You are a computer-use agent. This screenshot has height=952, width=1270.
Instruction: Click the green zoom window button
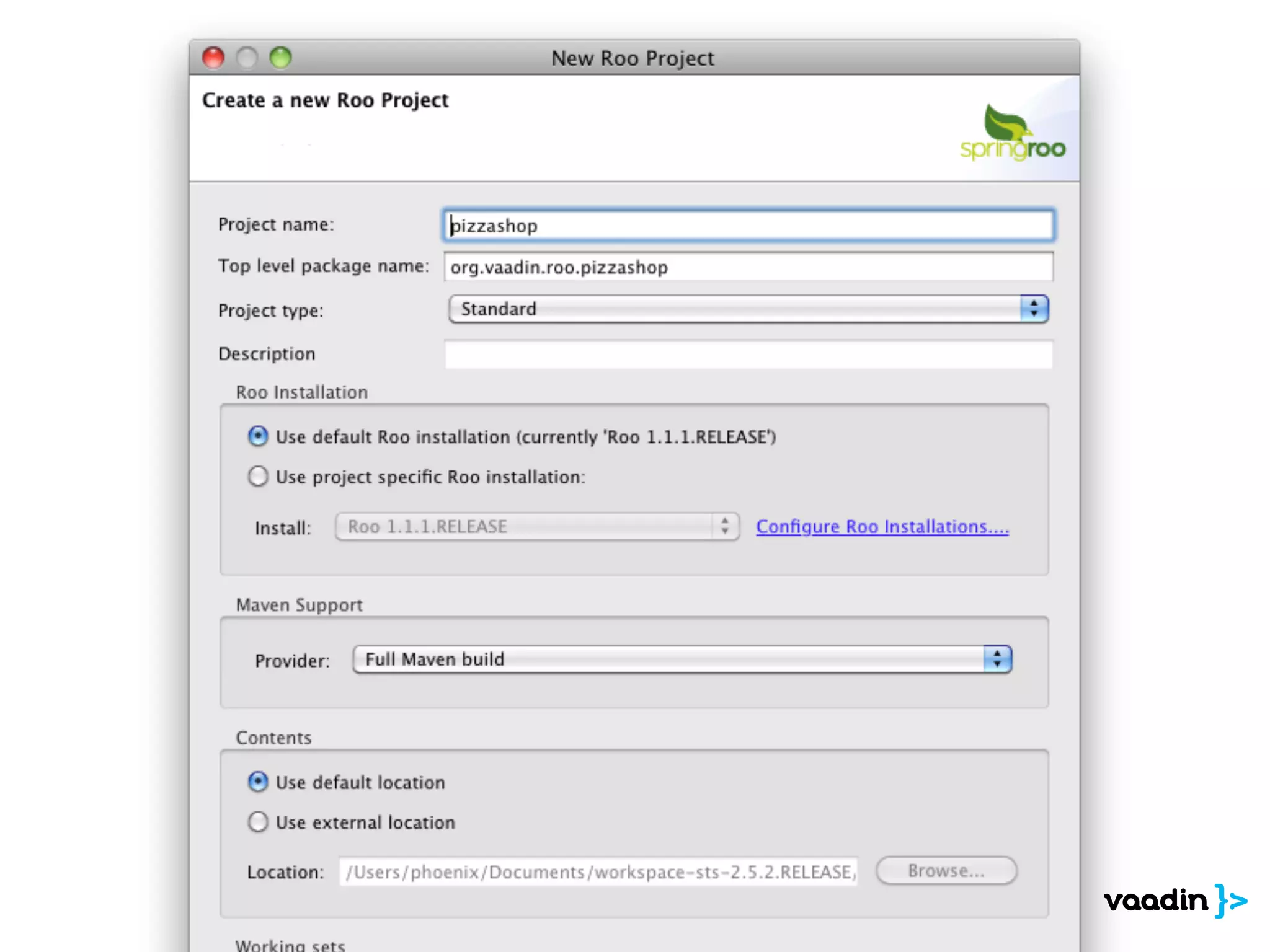(280, 58)
